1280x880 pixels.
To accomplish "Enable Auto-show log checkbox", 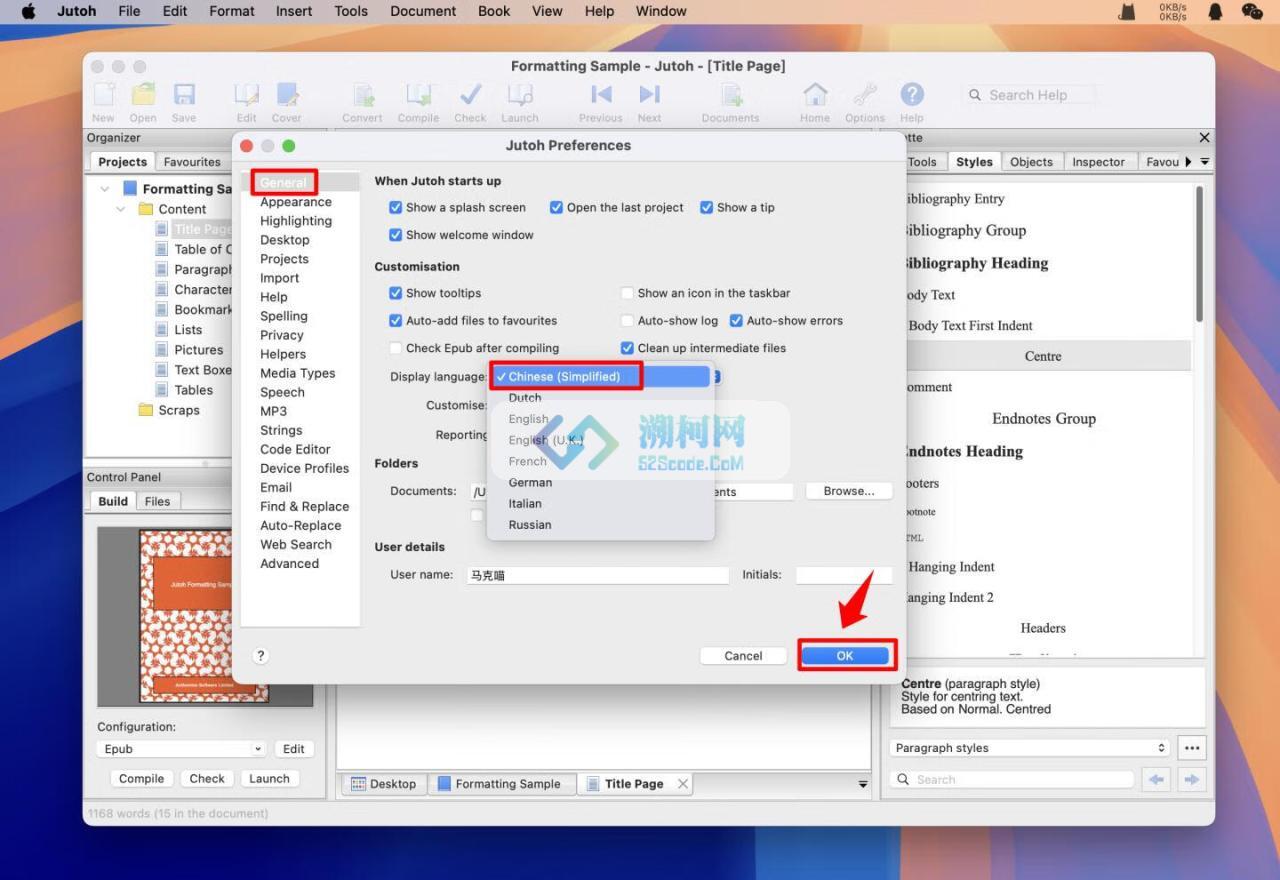I will [x=628, y=321].
